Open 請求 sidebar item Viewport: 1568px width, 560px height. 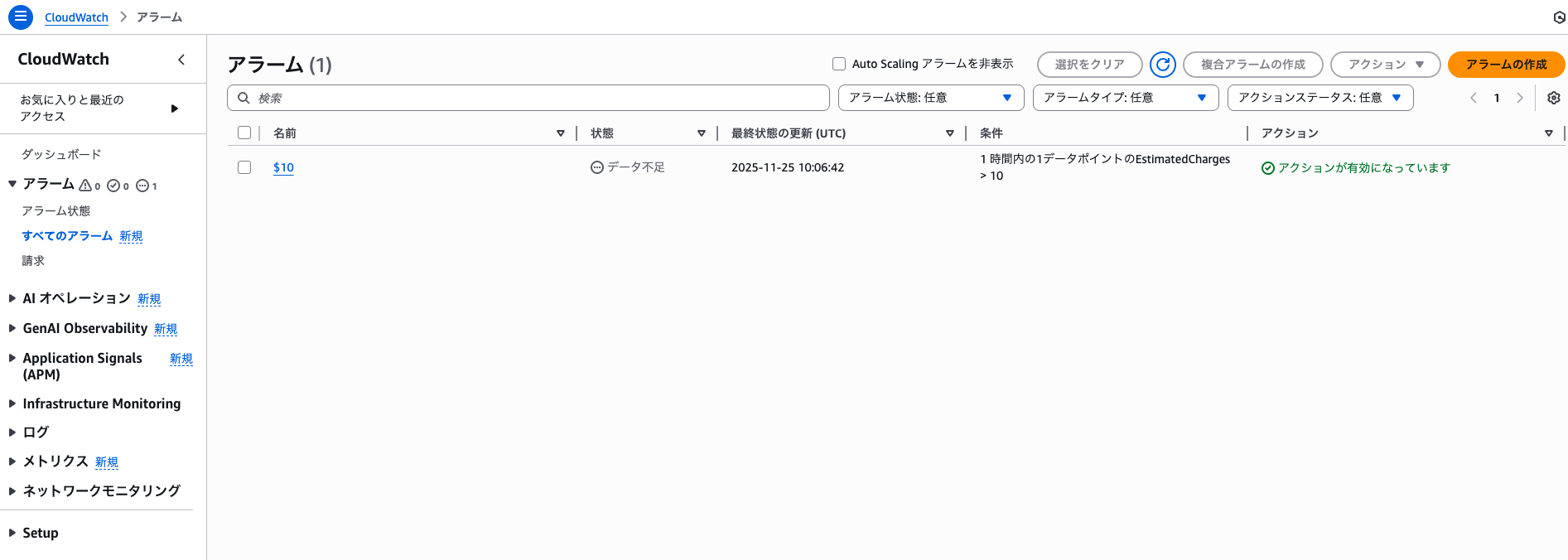(x=33, y=261)
